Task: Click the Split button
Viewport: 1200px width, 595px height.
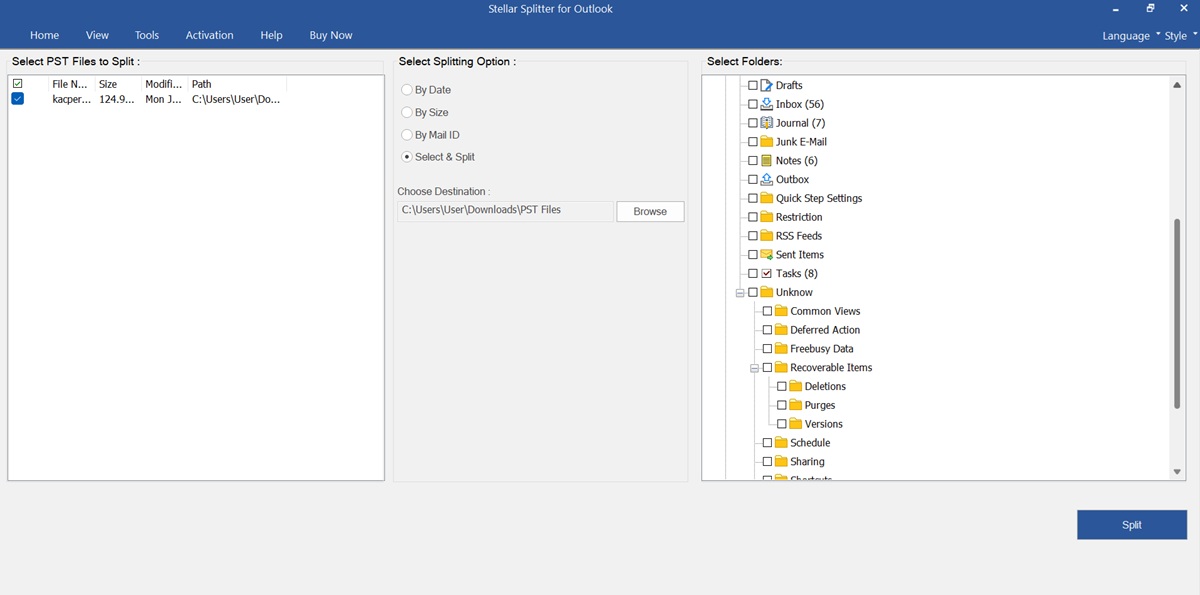Action: pos(1132,525)
